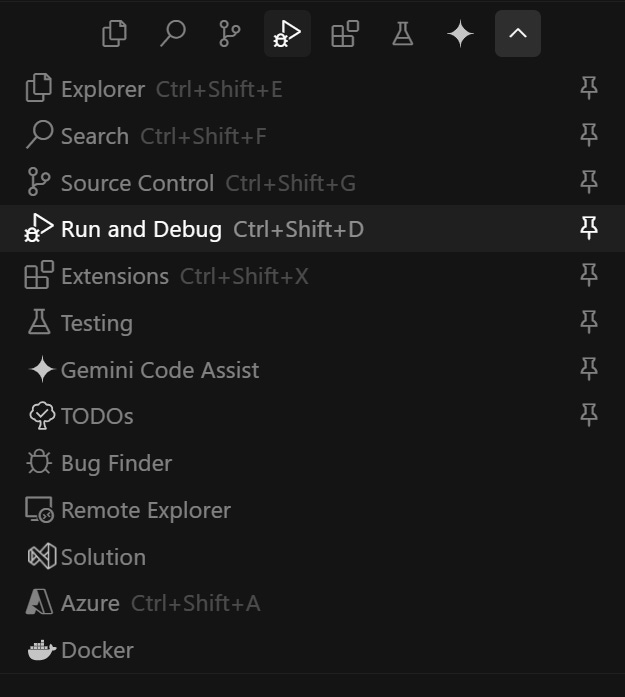The width and height of the screenshot is (625, 697).
Task: Unpin Explorer using its pin icon
Action: click(x=589, y=89)
